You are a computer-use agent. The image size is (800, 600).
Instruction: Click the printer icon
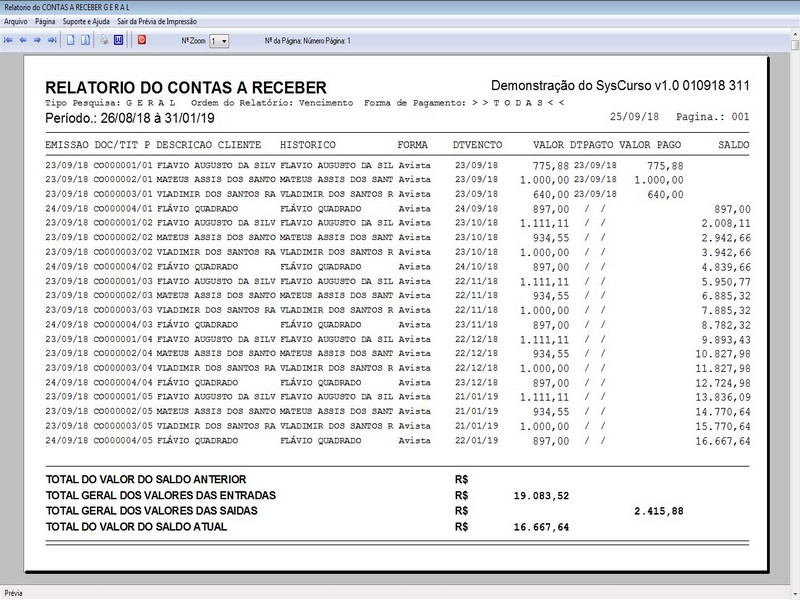click(x=104, y=40)
